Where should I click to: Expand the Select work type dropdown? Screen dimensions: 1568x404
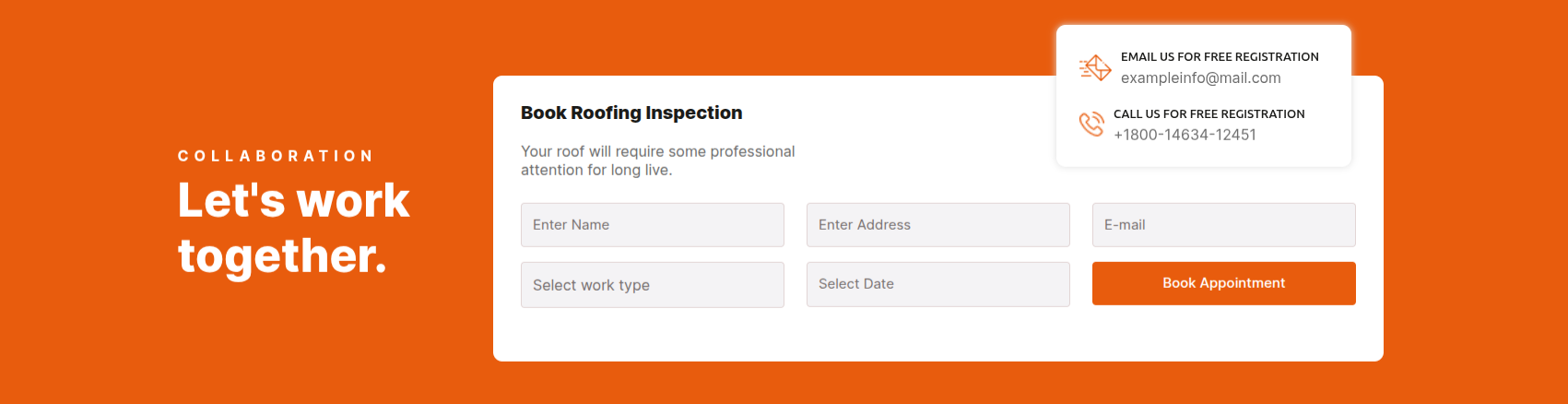652,285
